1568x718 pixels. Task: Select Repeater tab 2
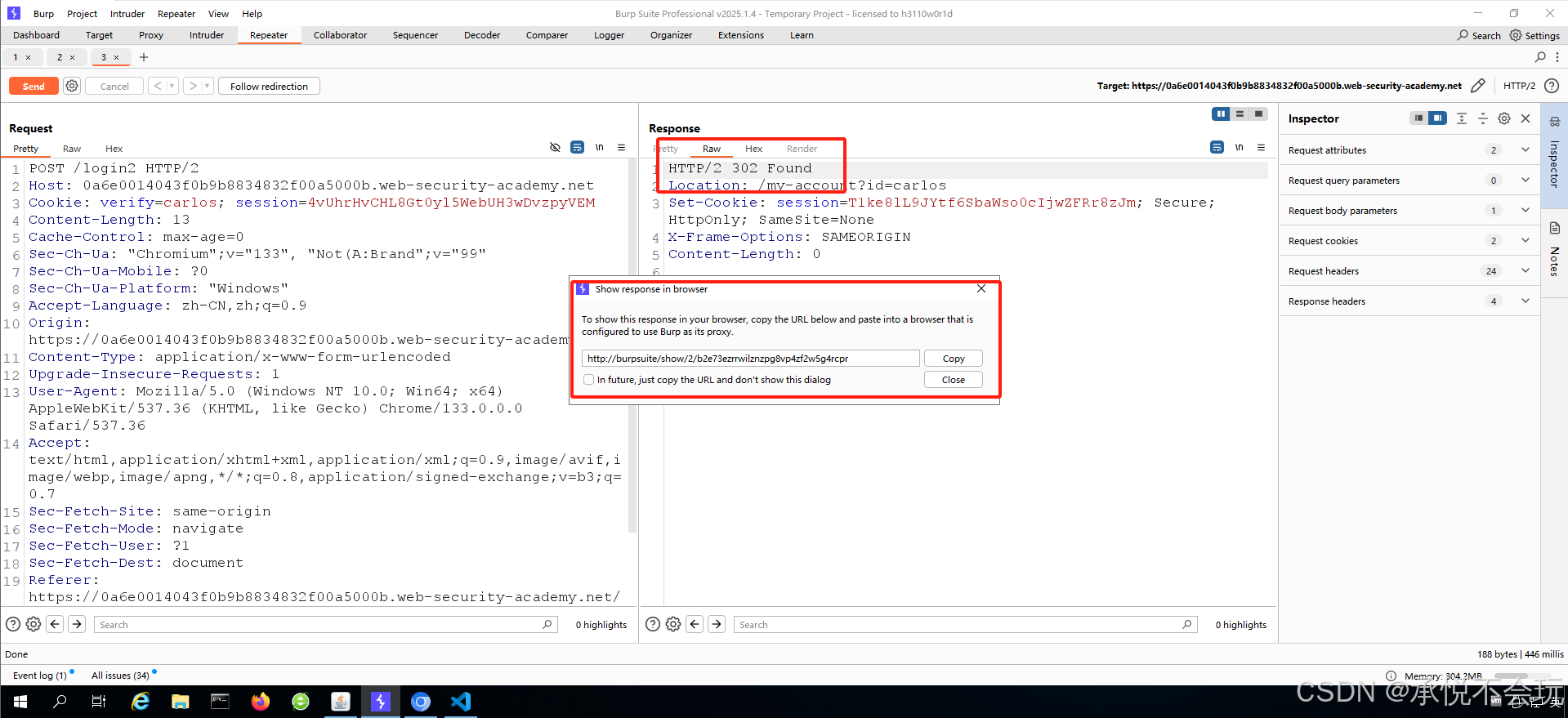(60, 57)
